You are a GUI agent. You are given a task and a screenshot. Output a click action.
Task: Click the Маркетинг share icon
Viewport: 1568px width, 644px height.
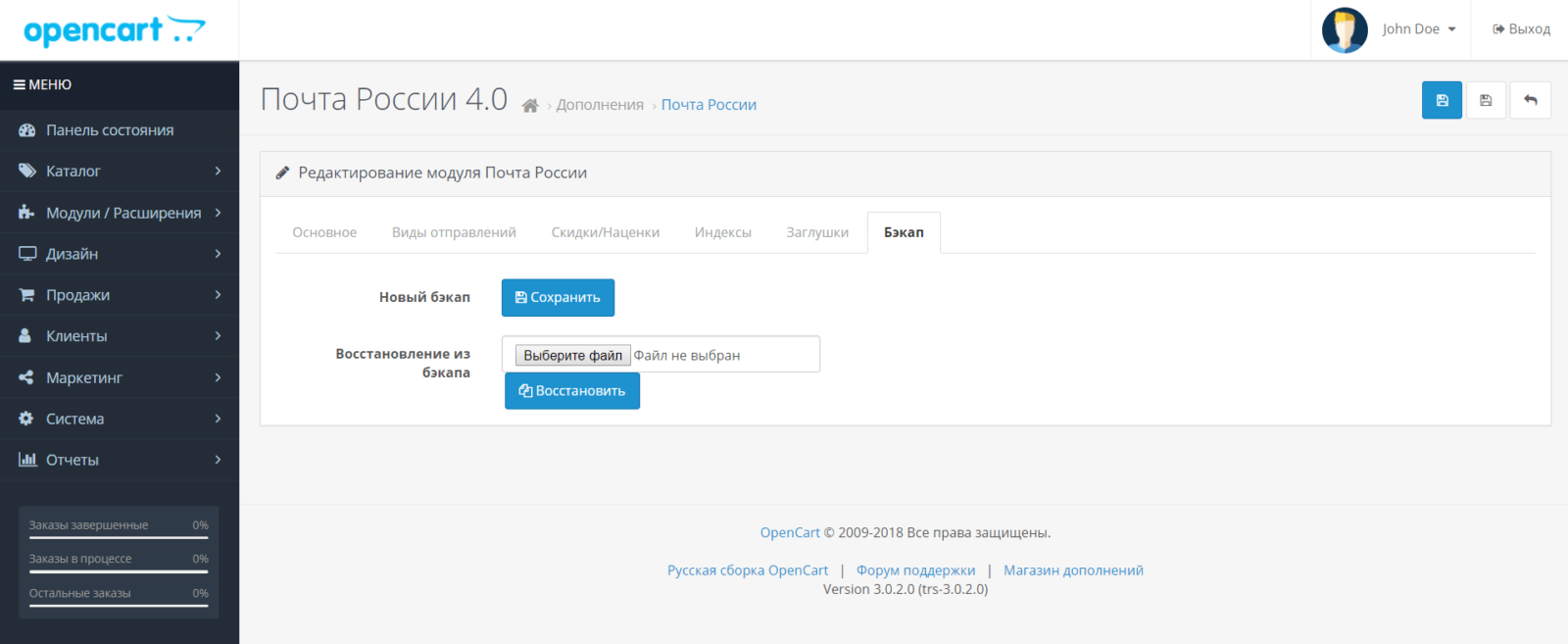pyautogui.click(x=26, y=377)
